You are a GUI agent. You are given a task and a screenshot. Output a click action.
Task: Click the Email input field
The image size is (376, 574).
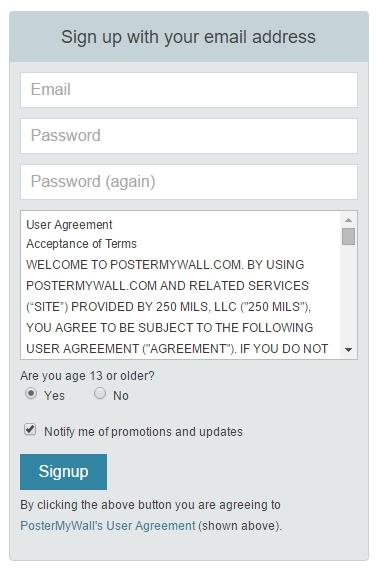[x=189, y=90]
